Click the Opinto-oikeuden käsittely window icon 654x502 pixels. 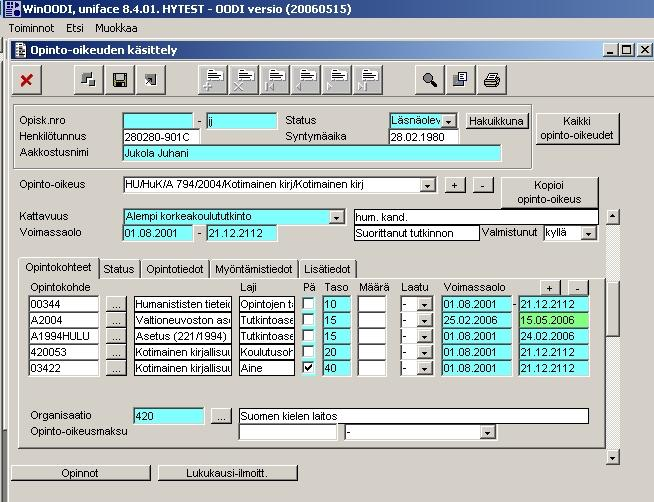20,50
